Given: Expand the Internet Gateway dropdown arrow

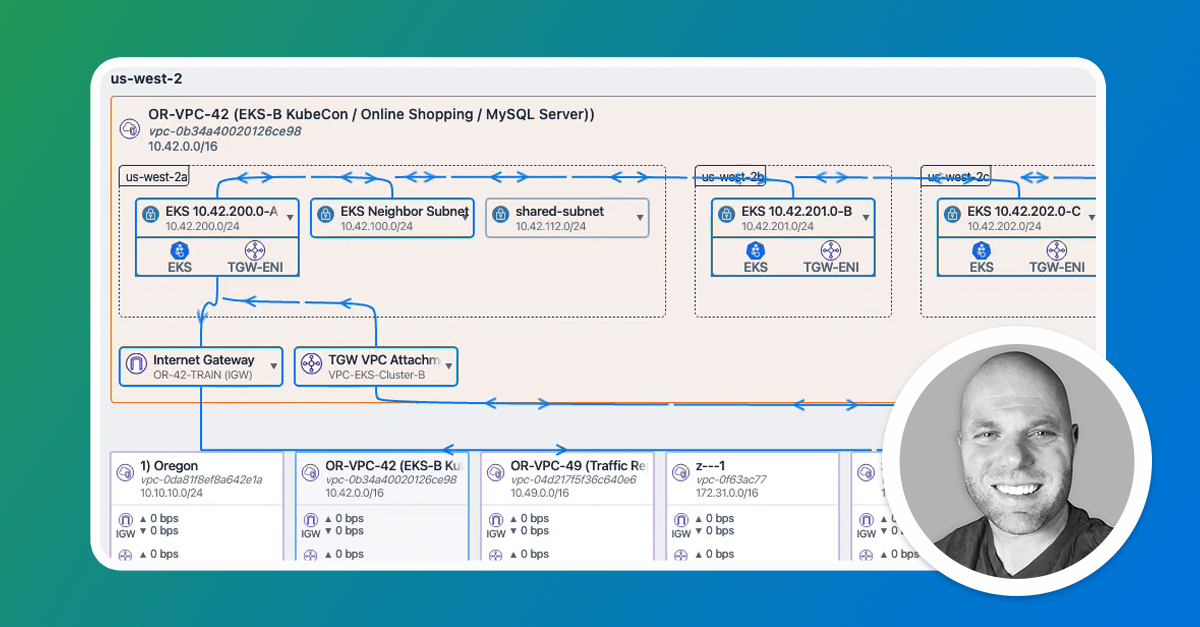Looking at the screenshot, I should pos(273,367).
